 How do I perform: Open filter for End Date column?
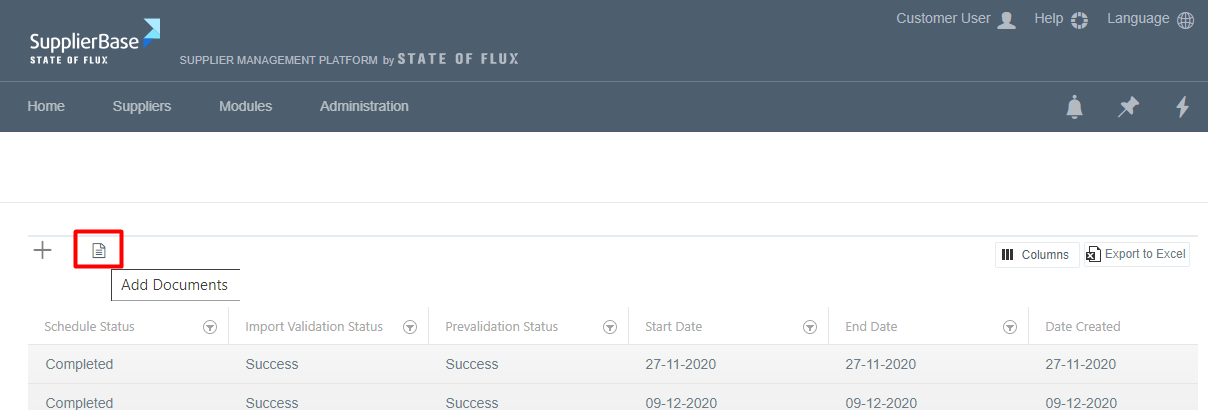pyautogui.click(x=1010, y=327)
